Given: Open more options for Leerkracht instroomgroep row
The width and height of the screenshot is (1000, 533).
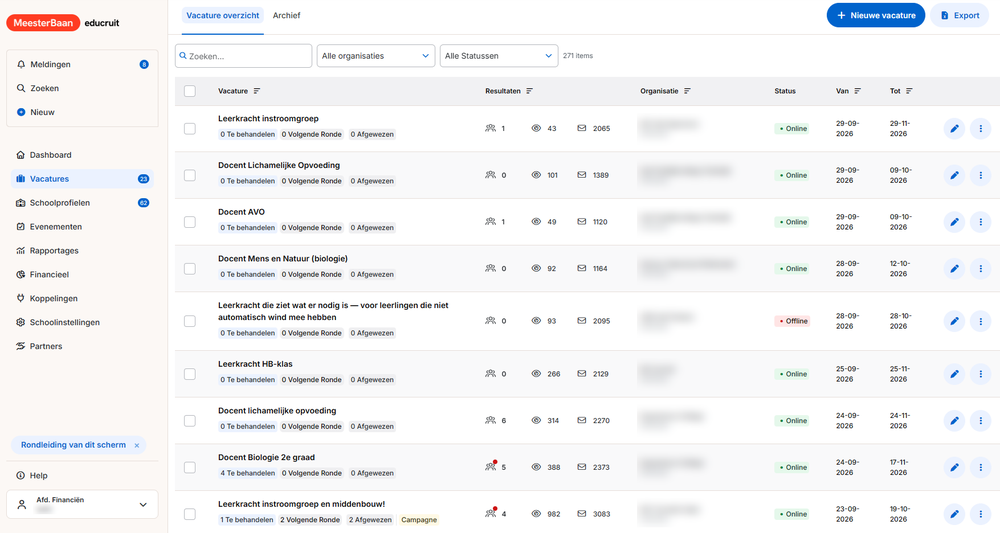Looking at the screenshot, I should pyautogui.click(x=980, y=129).
